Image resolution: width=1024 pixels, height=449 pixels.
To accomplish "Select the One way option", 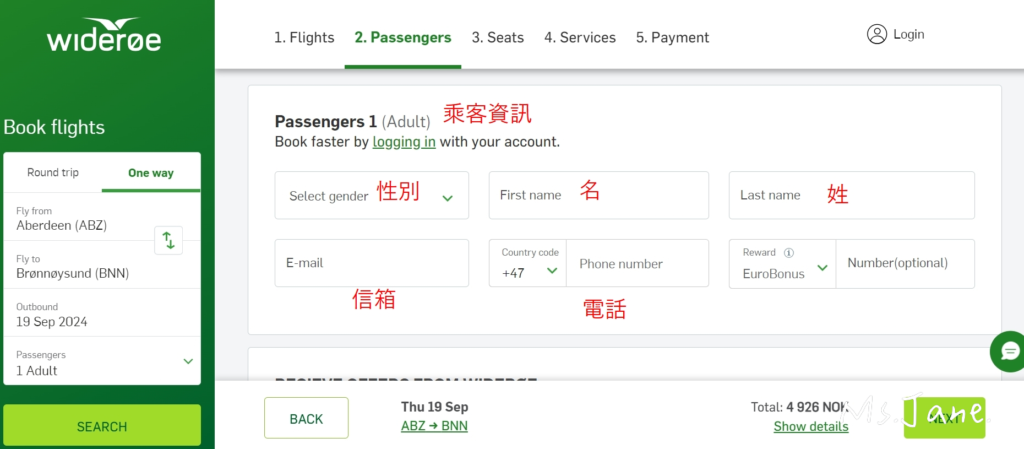I will tap(151, 173).
